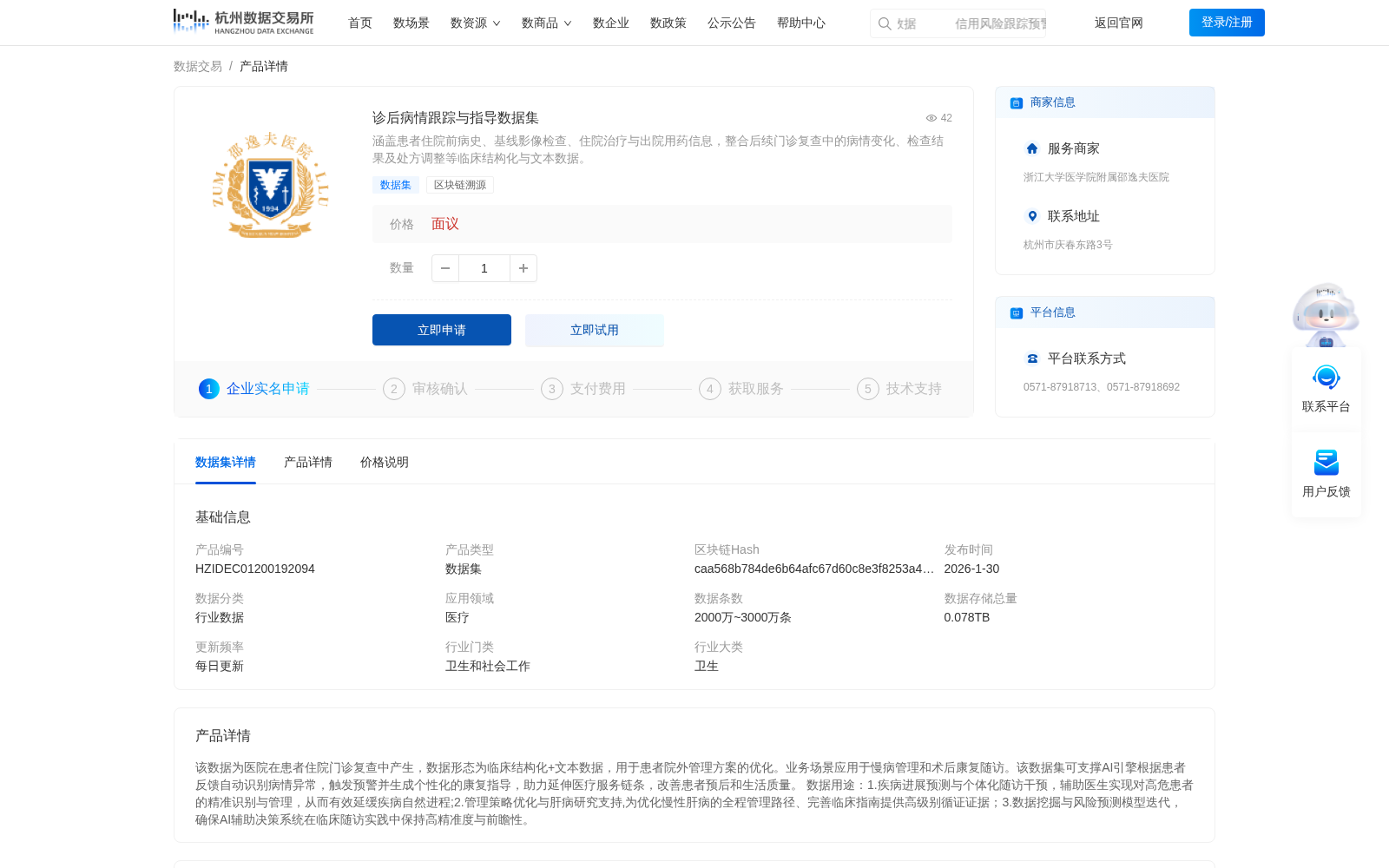Viewport: 1389px width, 868px height.
Task: Expand the 数商品 dropdown menu
Action: pos(546,23)
